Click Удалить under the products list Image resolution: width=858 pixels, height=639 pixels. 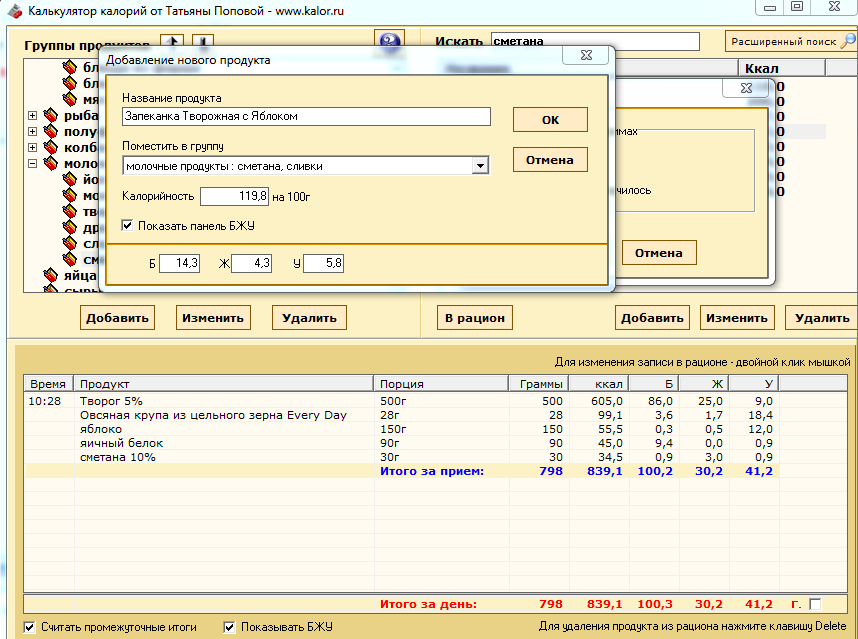click(822, 318)
